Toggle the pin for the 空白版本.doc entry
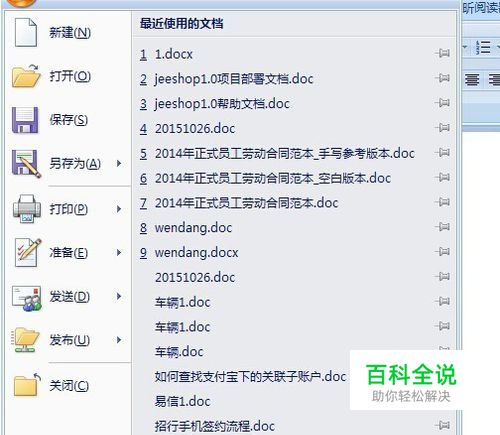 click(443, 177)
